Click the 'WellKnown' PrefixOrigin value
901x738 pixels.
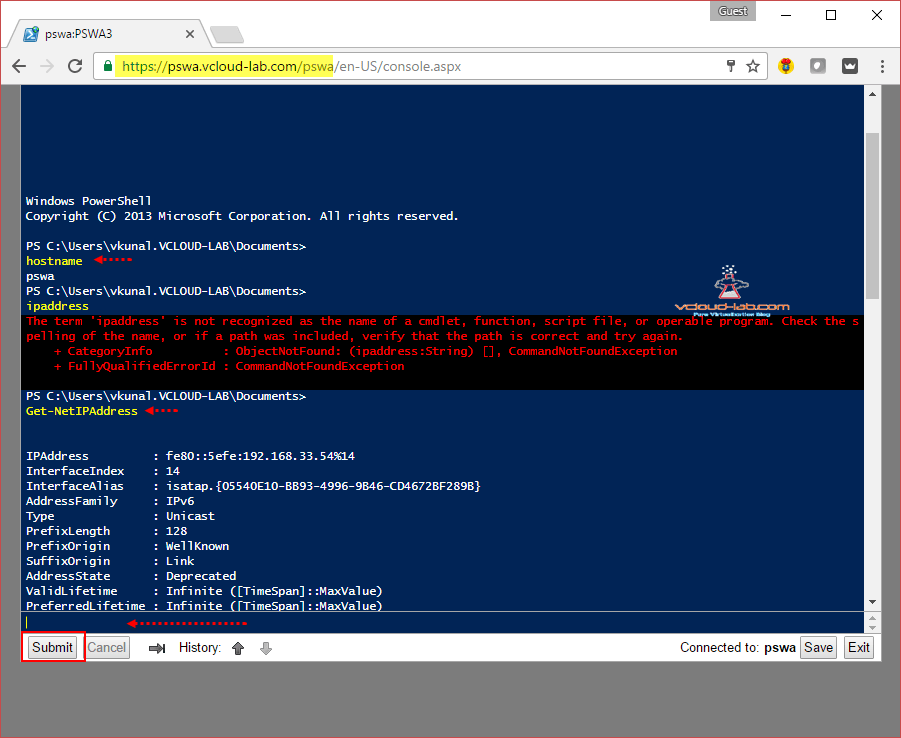197,546
